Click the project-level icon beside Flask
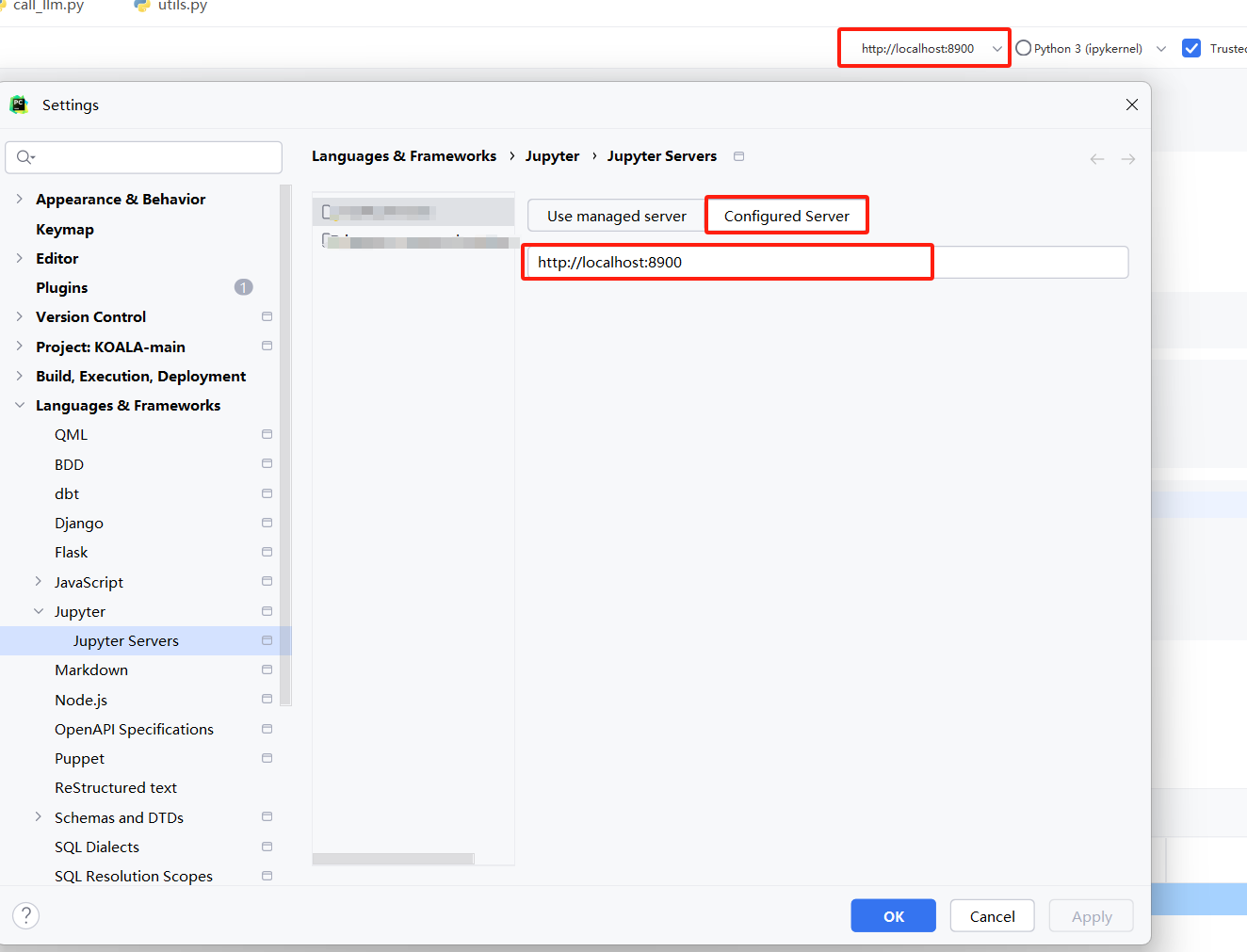Viewport: 1247px width, 952px height. (267, 552)
